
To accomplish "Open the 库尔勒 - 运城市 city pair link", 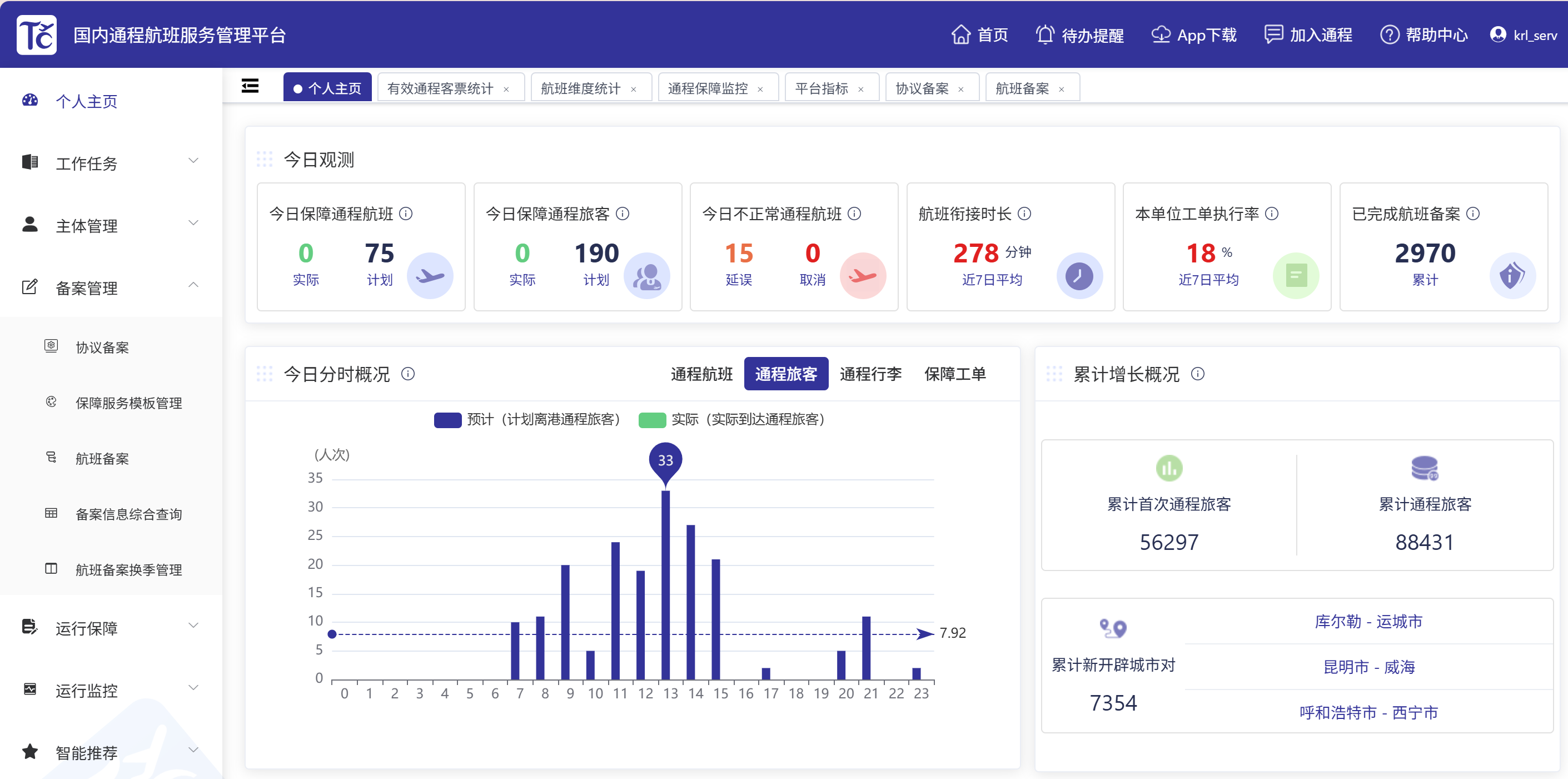I will pyautogui.click(x=1368, y=621).
